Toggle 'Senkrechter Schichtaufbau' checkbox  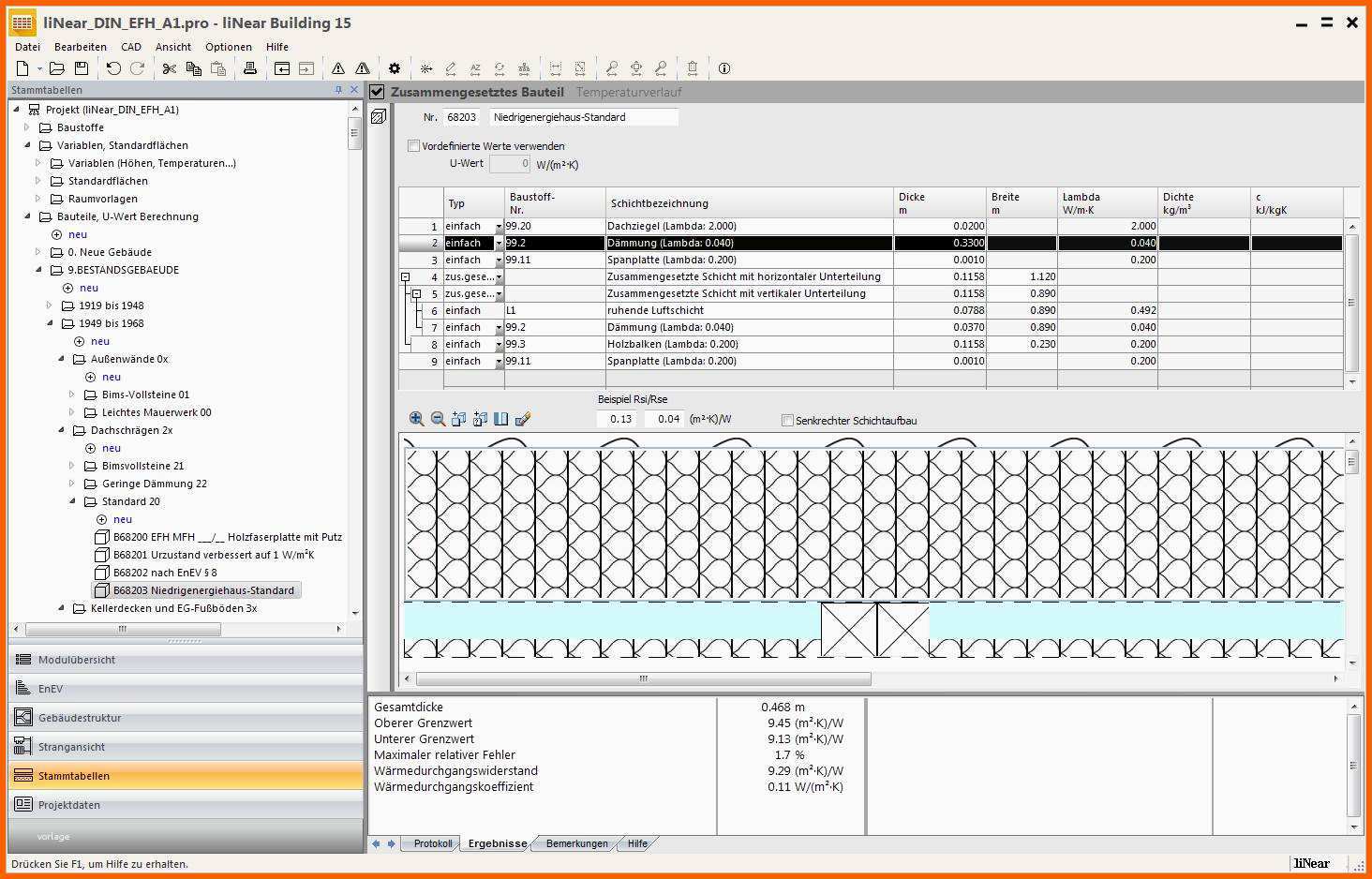click(787, 421)
